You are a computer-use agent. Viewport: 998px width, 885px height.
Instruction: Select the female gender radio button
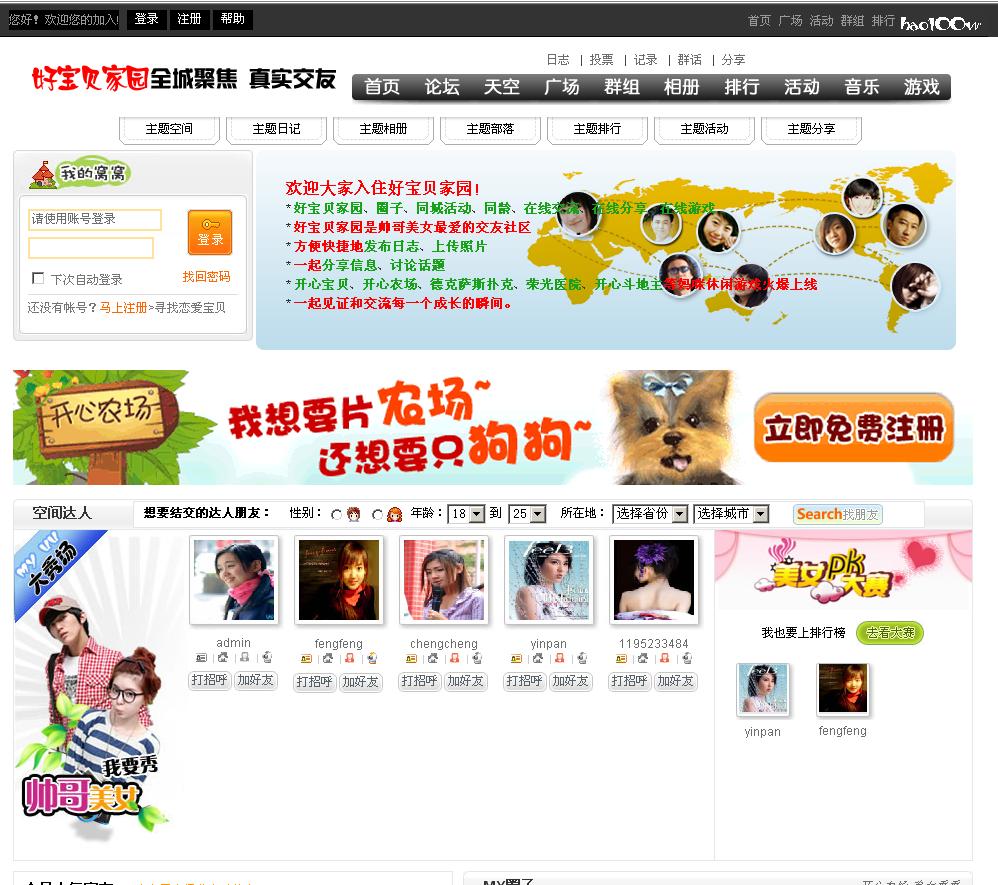377,514
